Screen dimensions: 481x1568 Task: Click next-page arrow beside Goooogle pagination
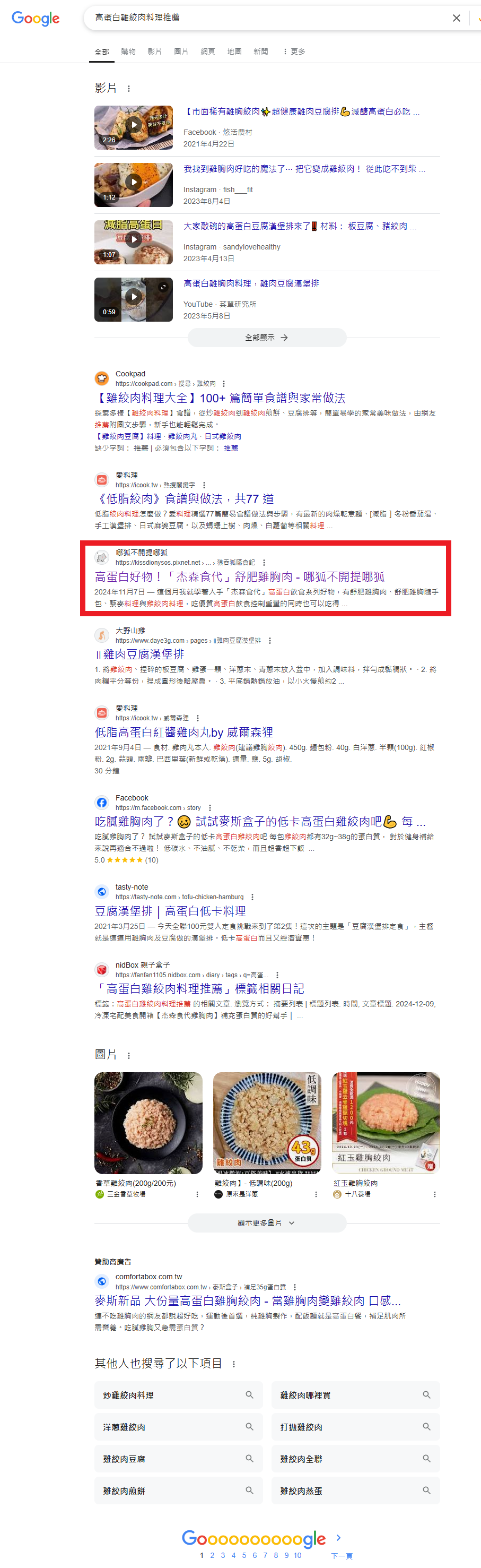[339, 1538]
